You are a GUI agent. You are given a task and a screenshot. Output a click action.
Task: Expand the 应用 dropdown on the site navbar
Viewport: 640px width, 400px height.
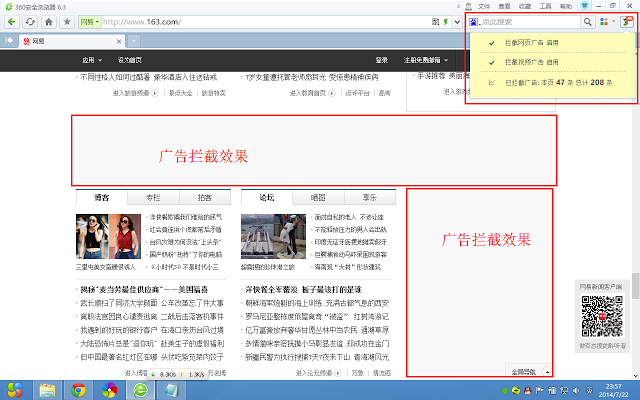92,59
